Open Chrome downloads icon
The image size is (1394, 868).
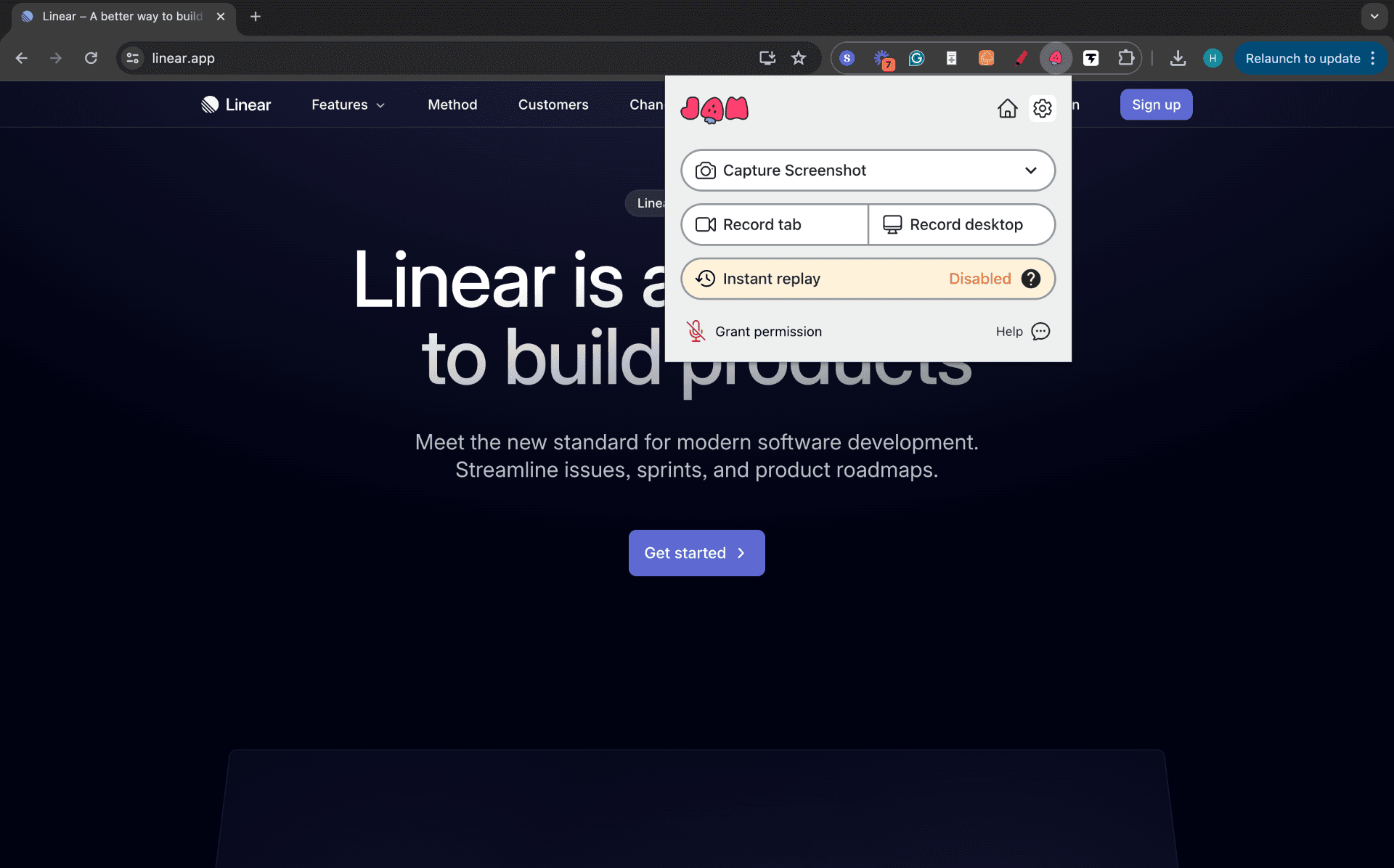pos(1178,58)
